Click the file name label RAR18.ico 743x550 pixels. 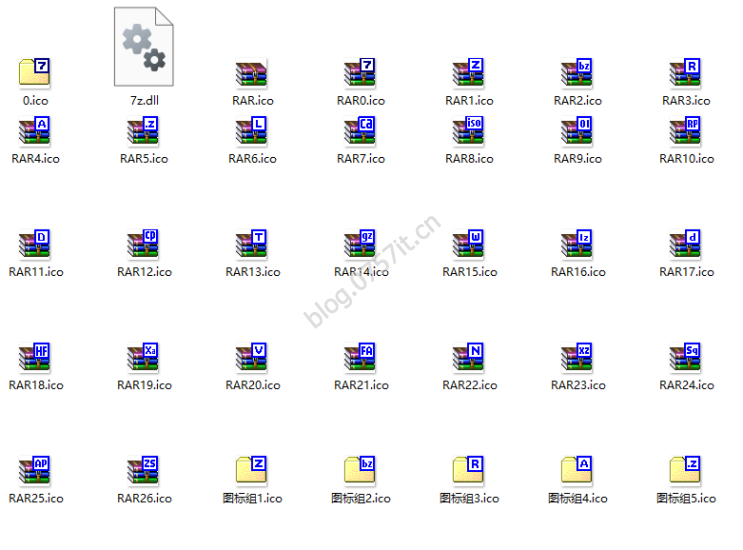point(36,385)
